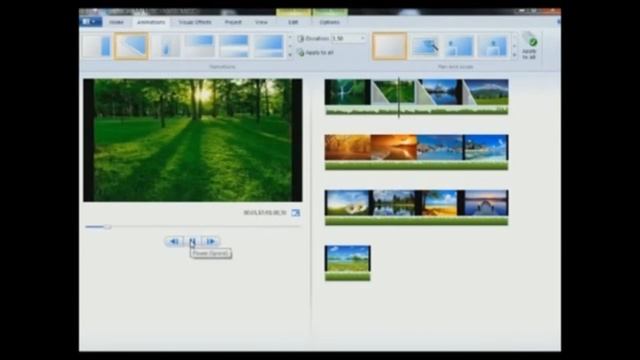Select the rocky blue coastline clip

pos(440,147)
